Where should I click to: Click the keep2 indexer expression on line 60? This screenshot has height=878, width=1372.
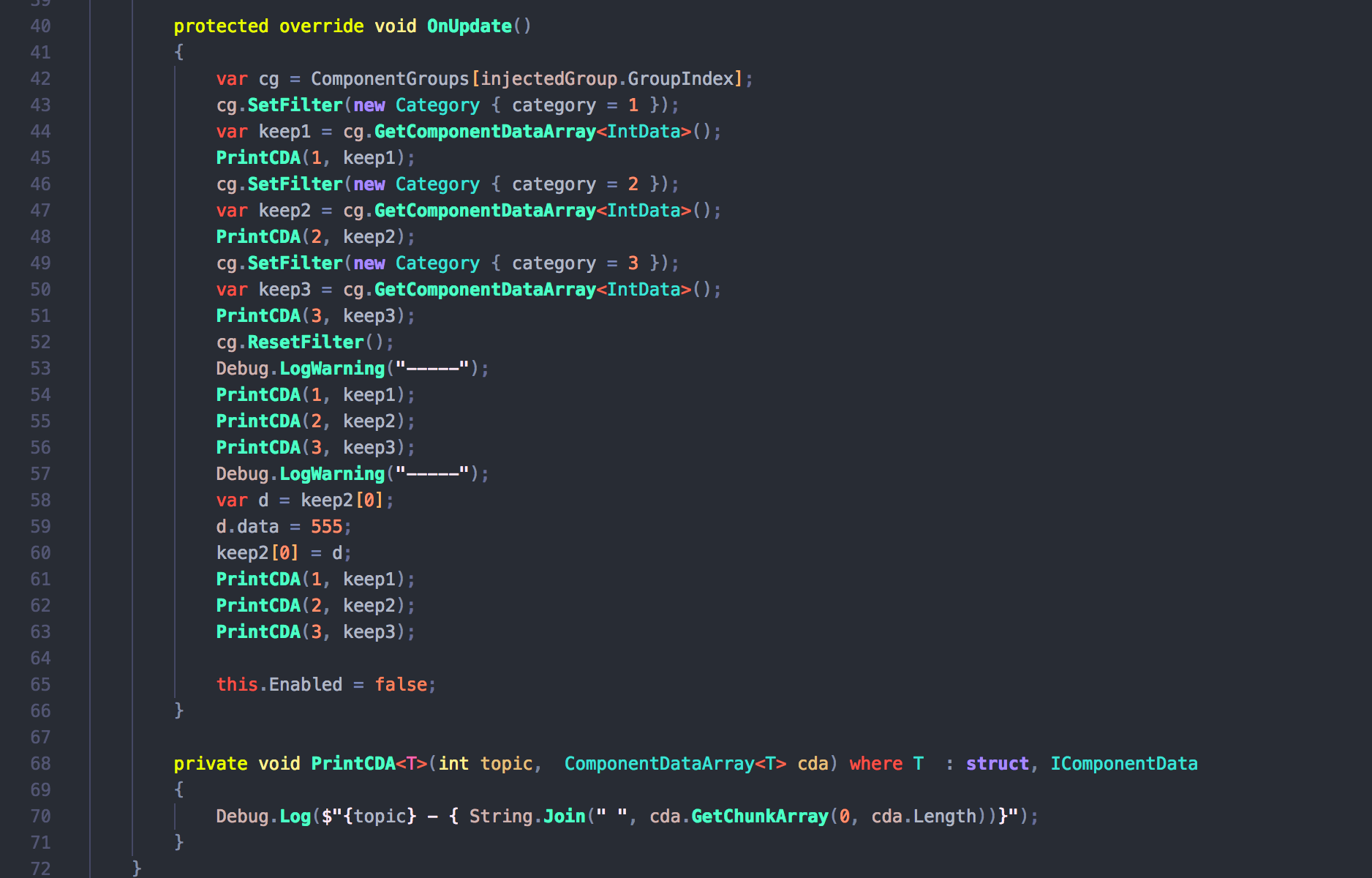click(x=256, y=552)
